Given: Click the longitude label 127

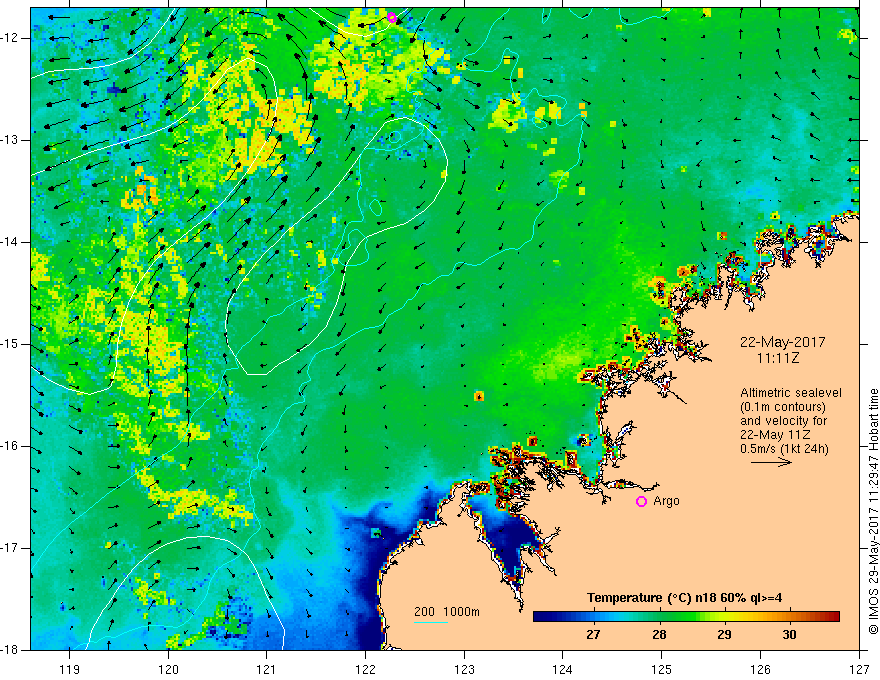Looking at the screenshot, I should coord(859,669).
